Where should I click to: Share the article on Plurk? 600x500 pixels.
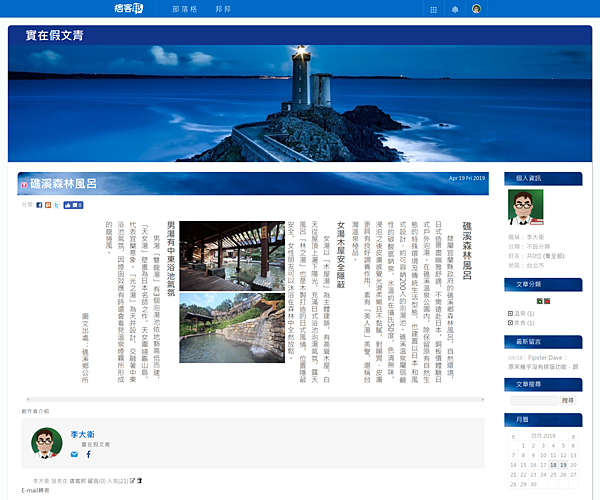coord(48,205)
